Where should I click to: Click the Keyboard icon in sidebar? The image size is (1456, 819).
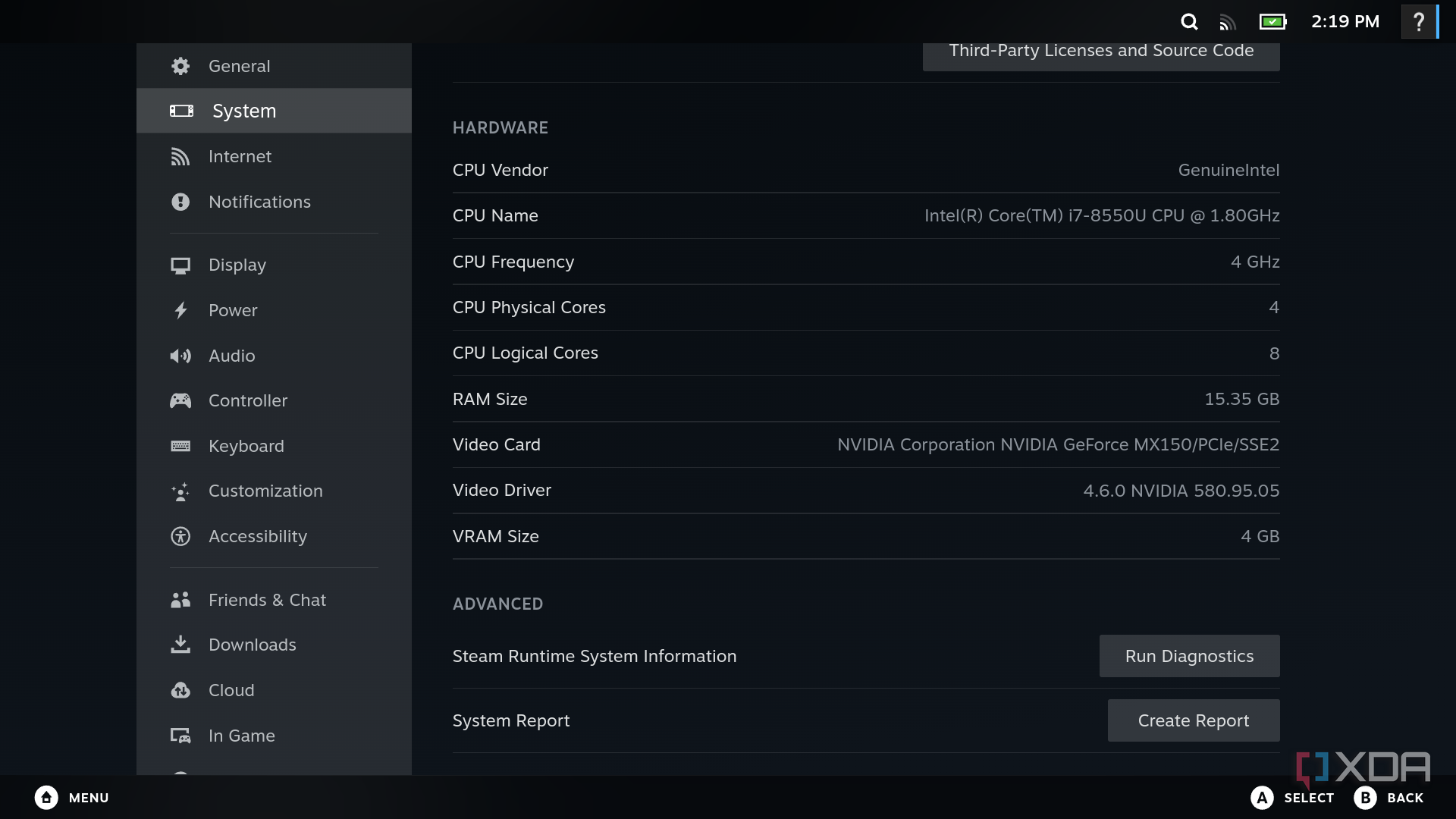[180, 446]
